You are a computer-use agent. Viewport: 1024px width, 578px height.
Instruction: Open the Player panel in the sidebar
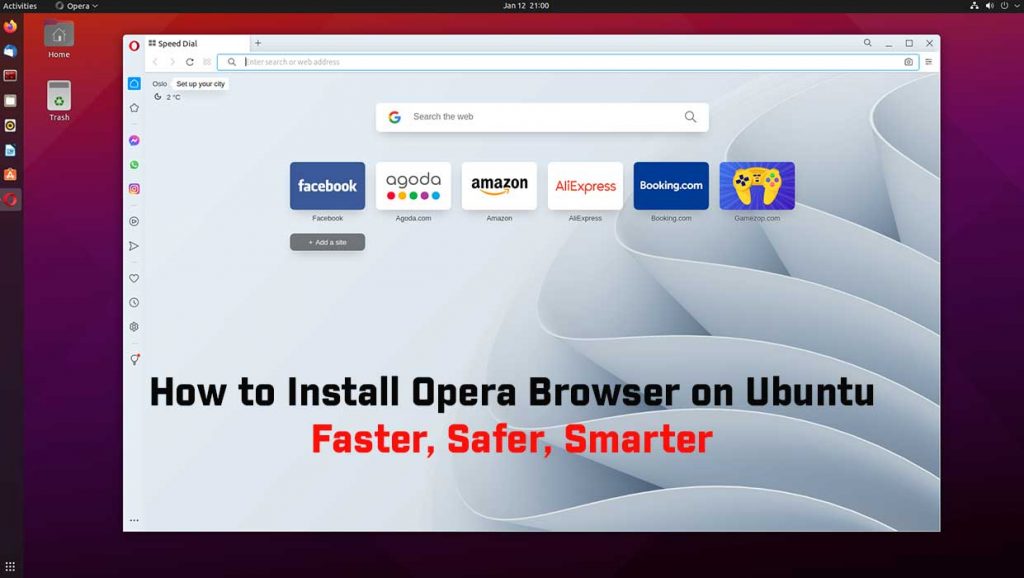pos(133,220)
